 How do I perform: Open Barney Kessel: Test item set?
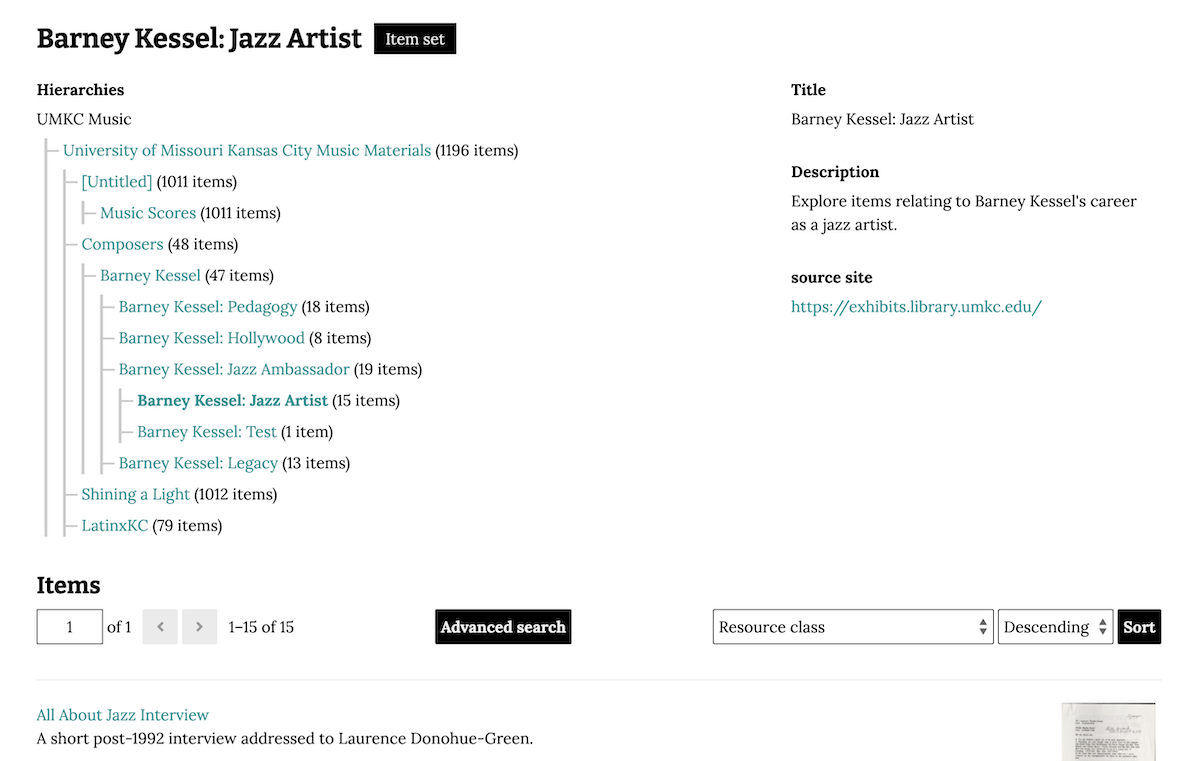coord(206,431)
